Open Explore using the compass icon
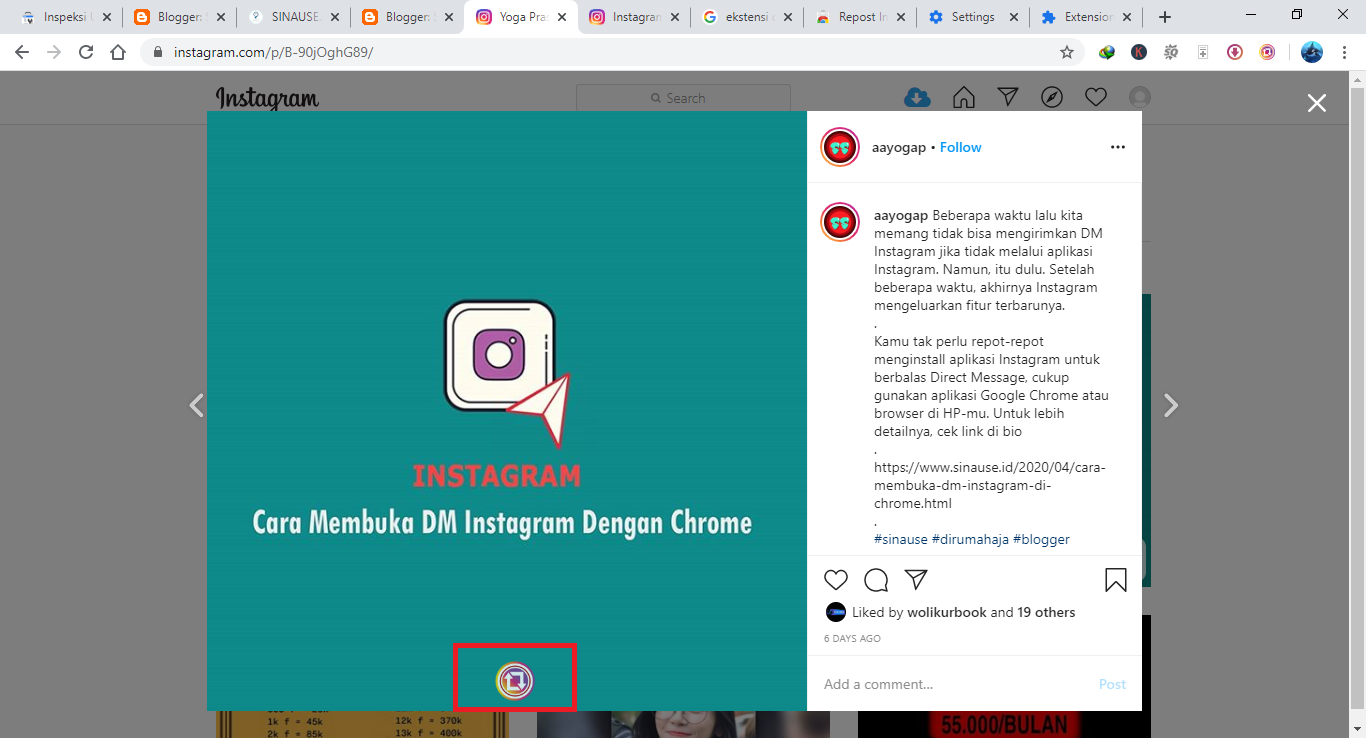1366x738 pixels. click(x=1051, y=96)
